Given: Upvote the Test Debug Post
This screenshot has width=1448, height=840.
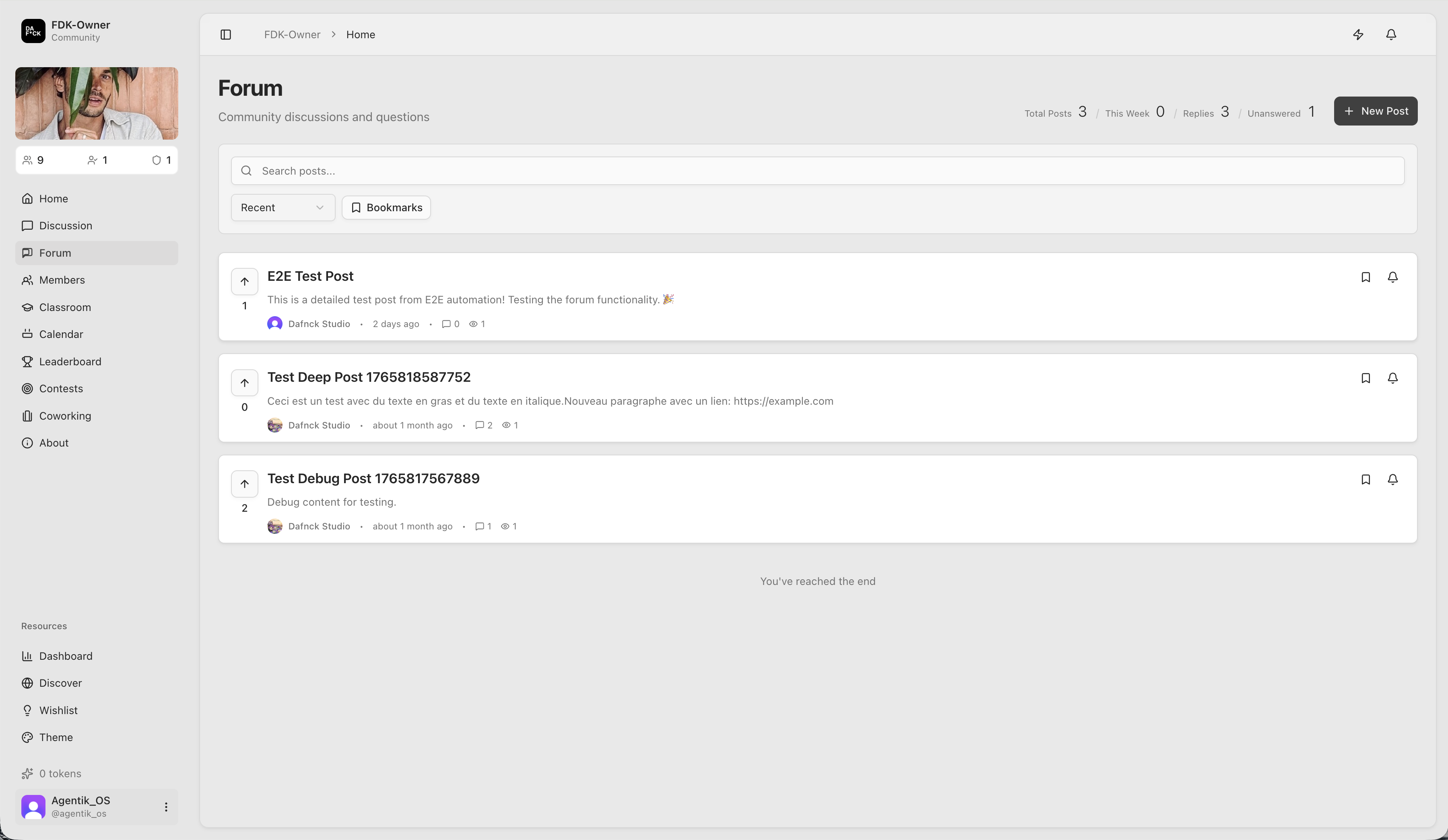Looking at the screenshot, I should click(244, 484).
